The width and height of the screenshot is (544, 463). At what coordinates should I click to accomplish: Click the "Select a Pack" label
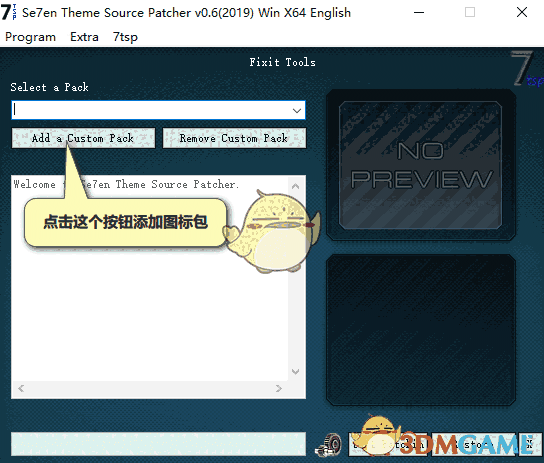tap(49, 87)
